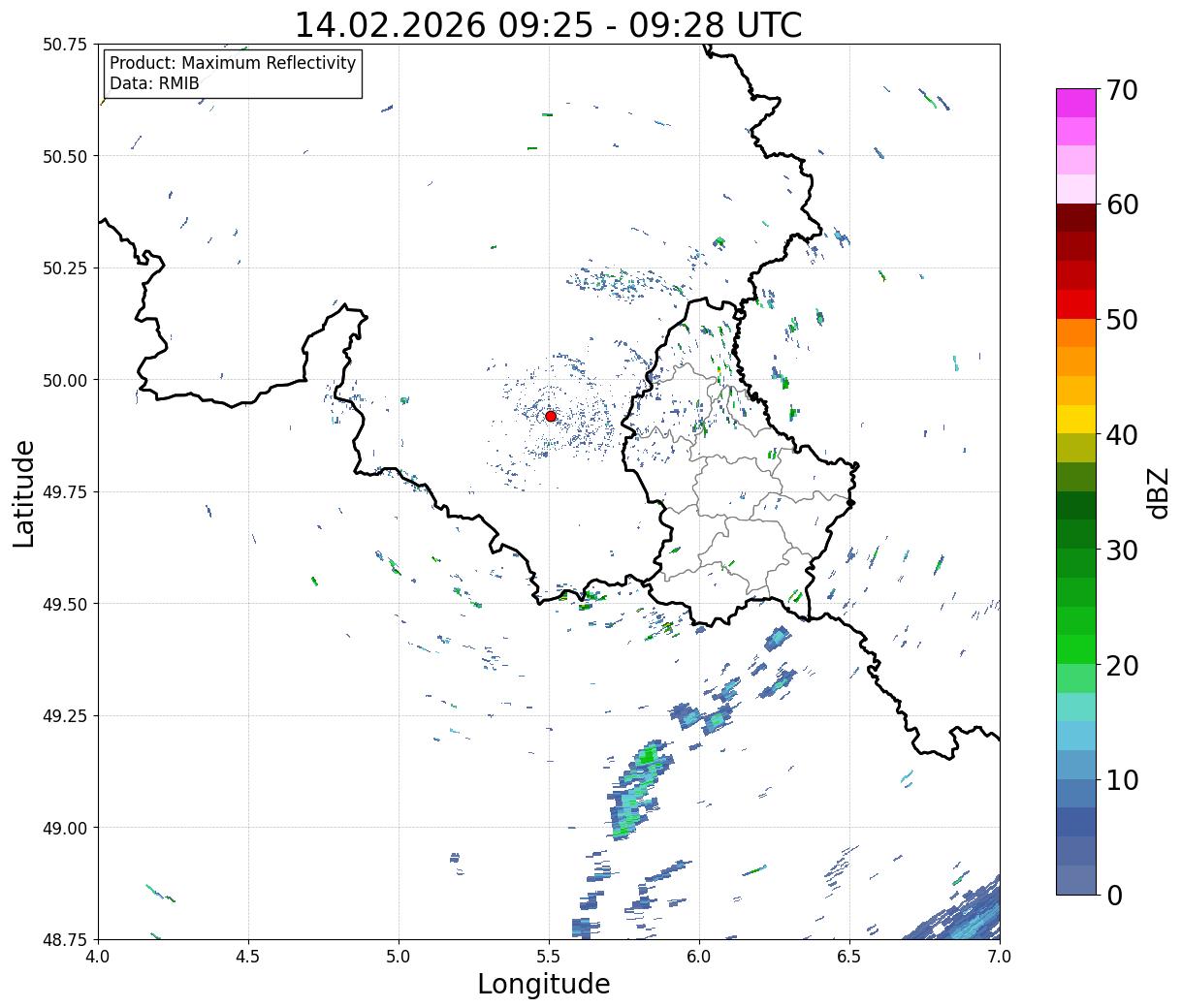Viewport: 1182px width, 1008px height.
Task: Click the magenta top colorbar segment
Action: 1076,103
